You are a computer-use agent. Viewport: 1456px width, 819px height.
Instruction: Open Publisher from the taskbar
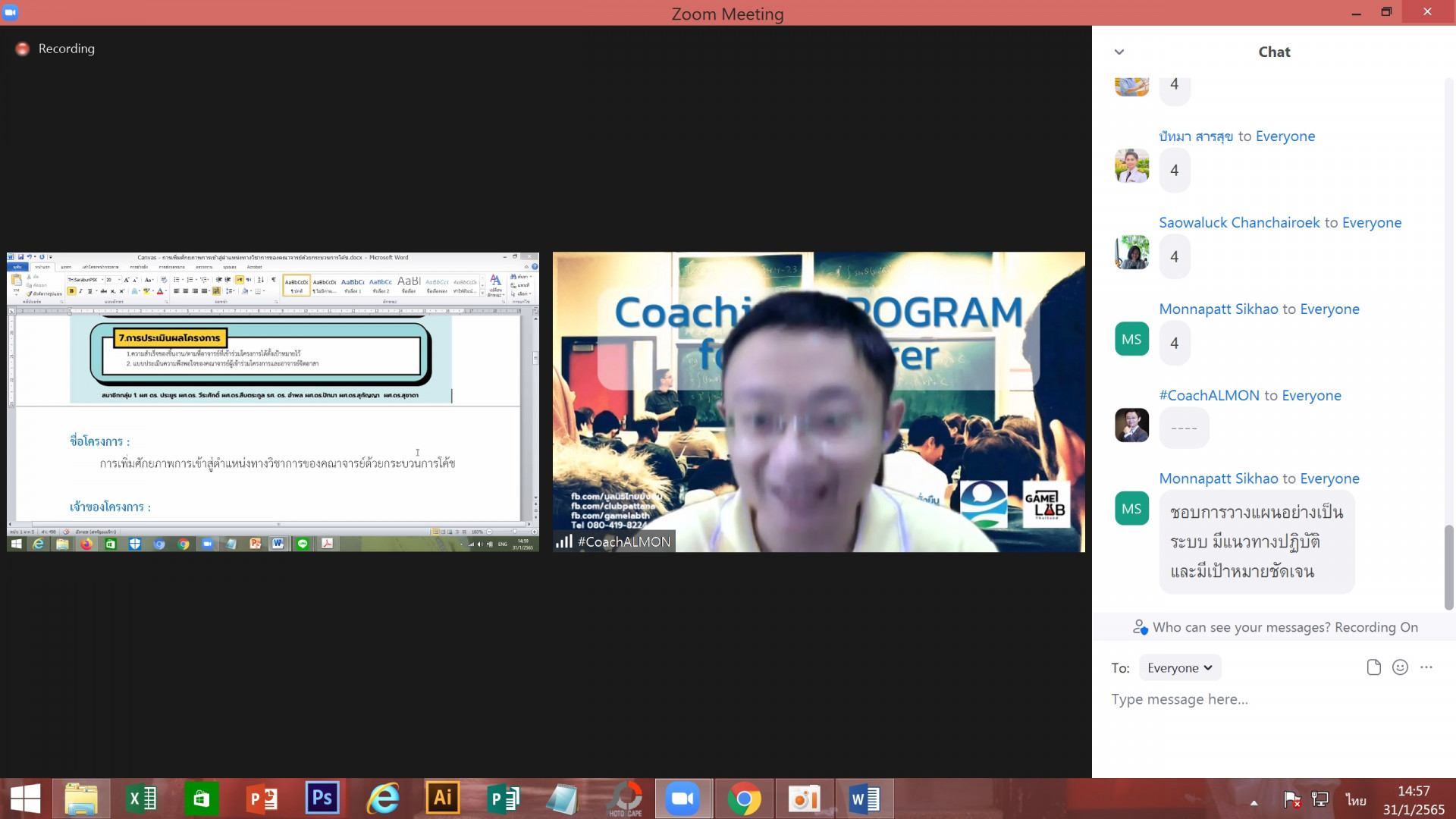click(x=502, y=799)
